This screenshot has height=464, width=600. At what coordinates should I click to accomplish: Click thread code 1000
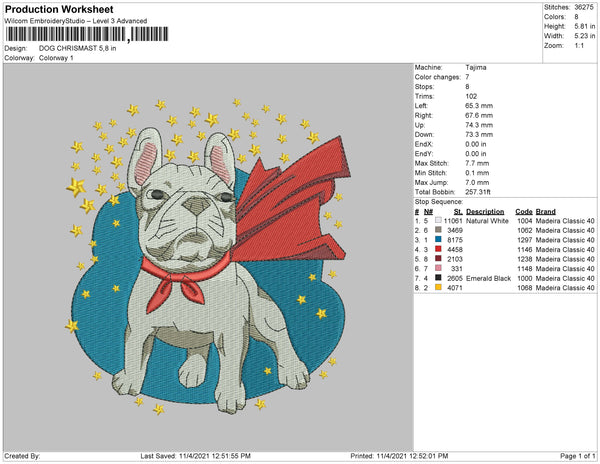point(524,278)
